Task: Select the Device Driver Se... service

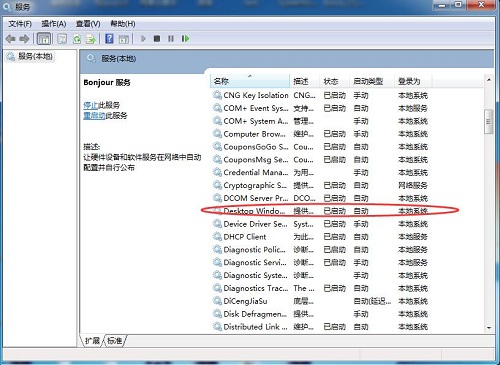Action: (x=320, y=224)
